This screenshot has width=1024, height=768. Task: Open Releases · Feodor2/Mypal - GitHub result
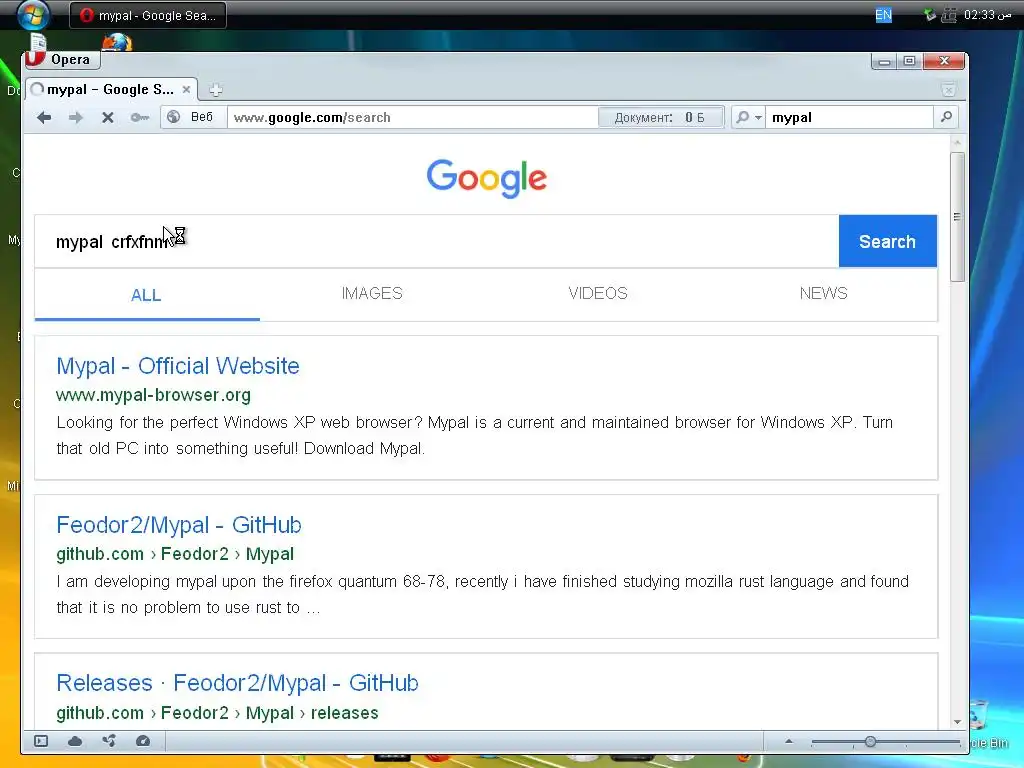pyautogui.click(x=237, y=683)
